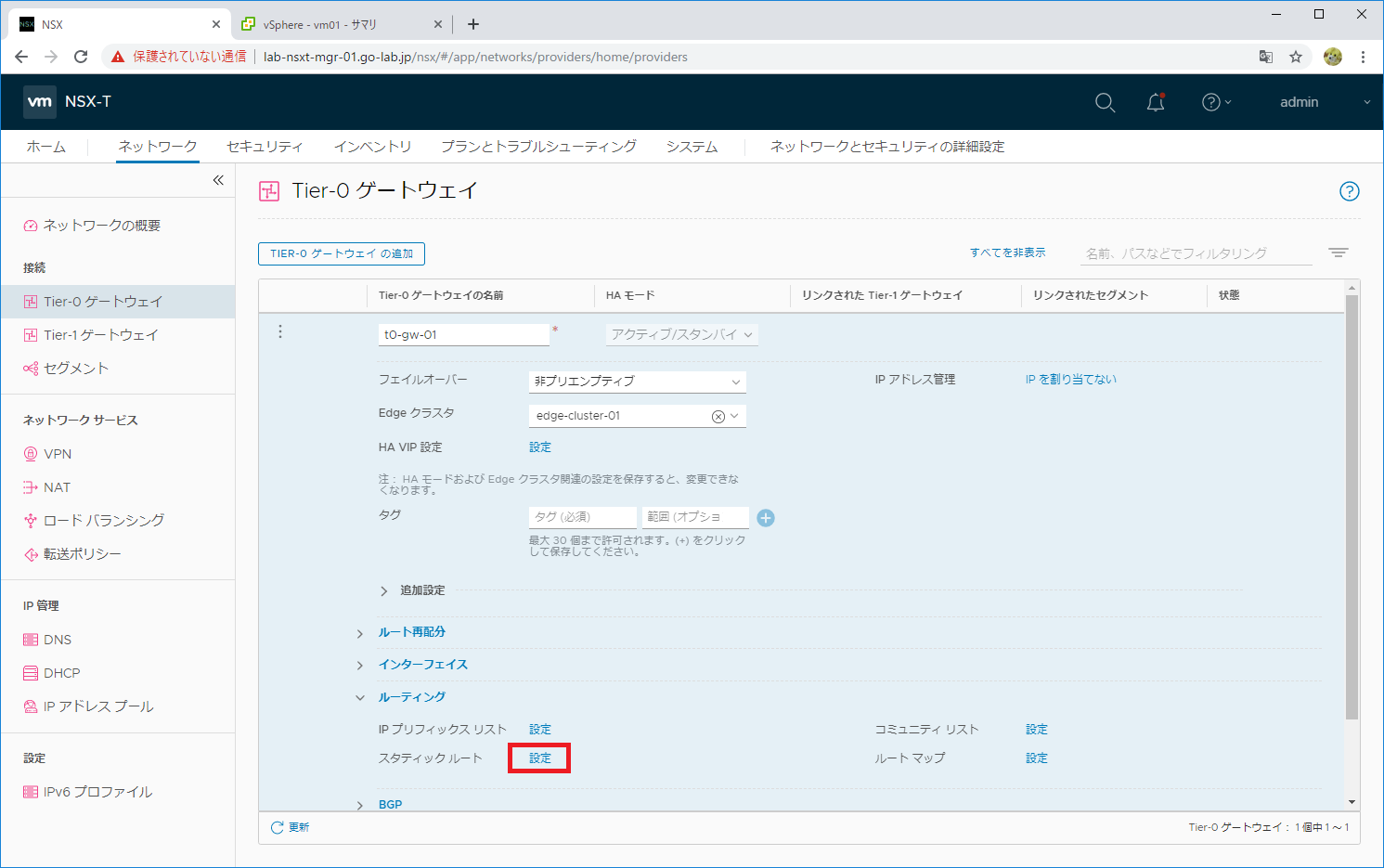Click the t0-gw-01 name field
Screen dimensions: 1384x868
click(x=464, y=334)
